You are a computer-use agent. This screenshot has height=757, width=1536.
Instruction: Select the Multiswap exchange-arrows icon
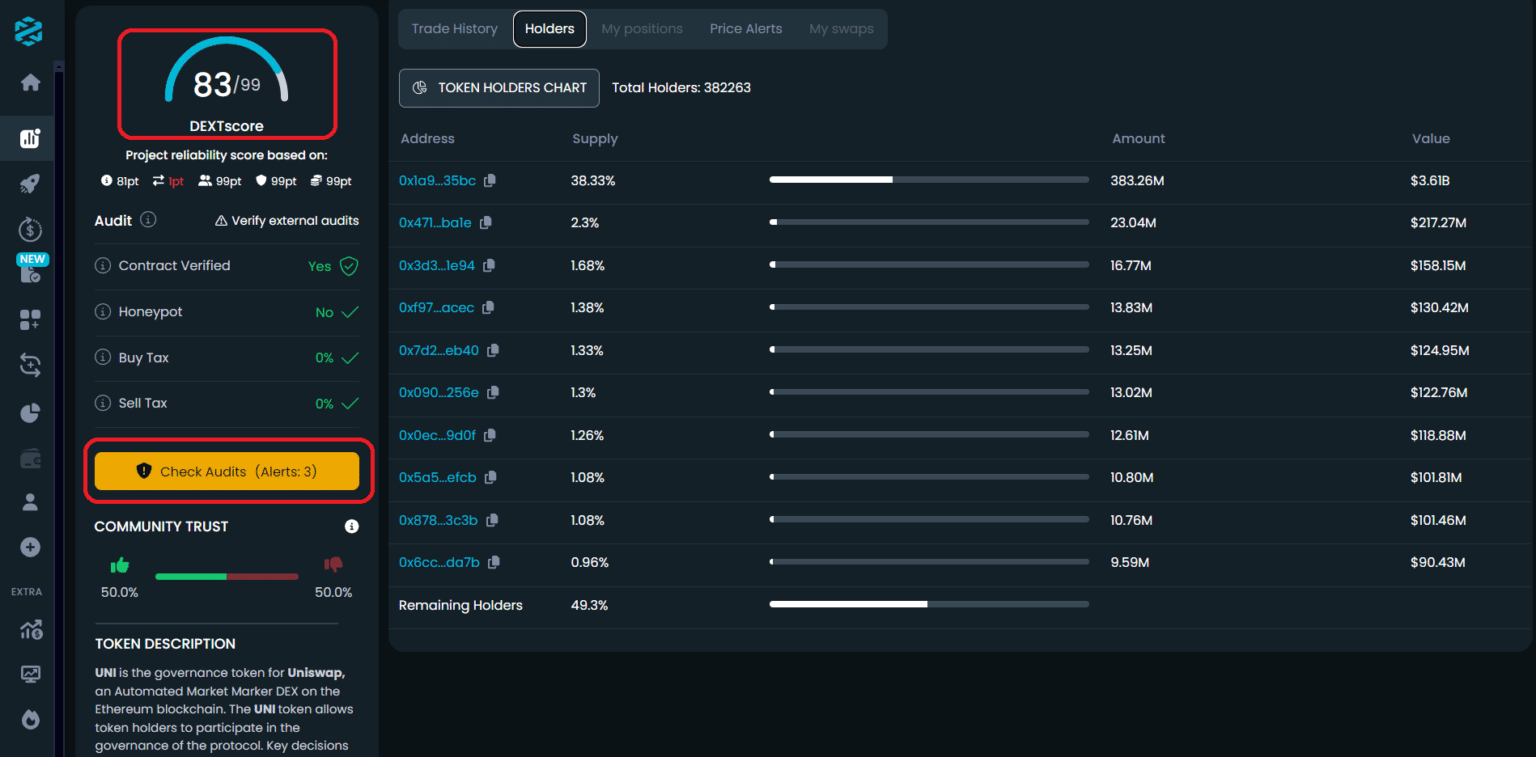click(x=27, y=366)
